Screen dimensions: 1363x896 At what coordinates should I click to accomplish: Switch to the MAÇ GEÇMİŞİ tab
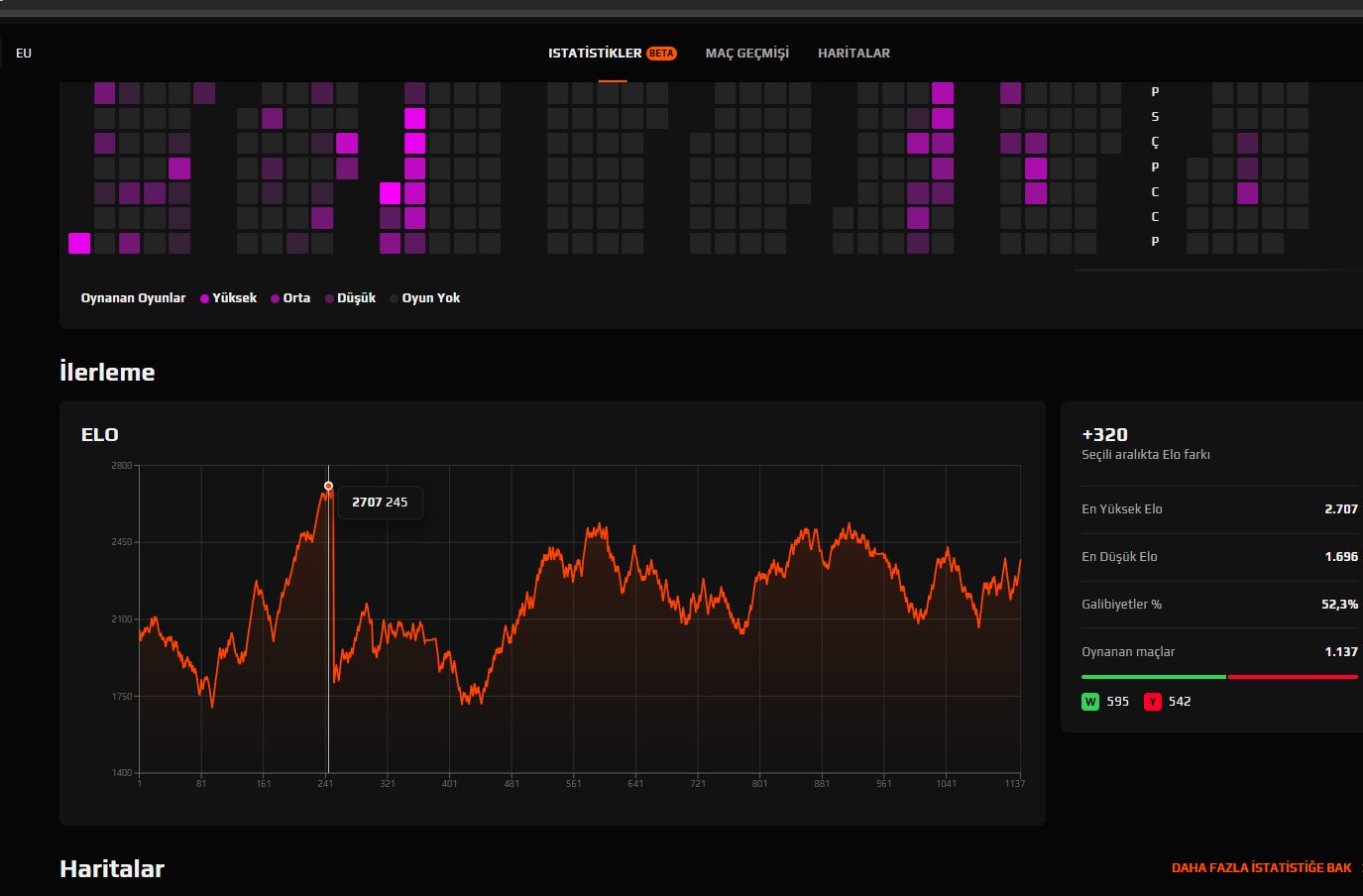(746, 54)
